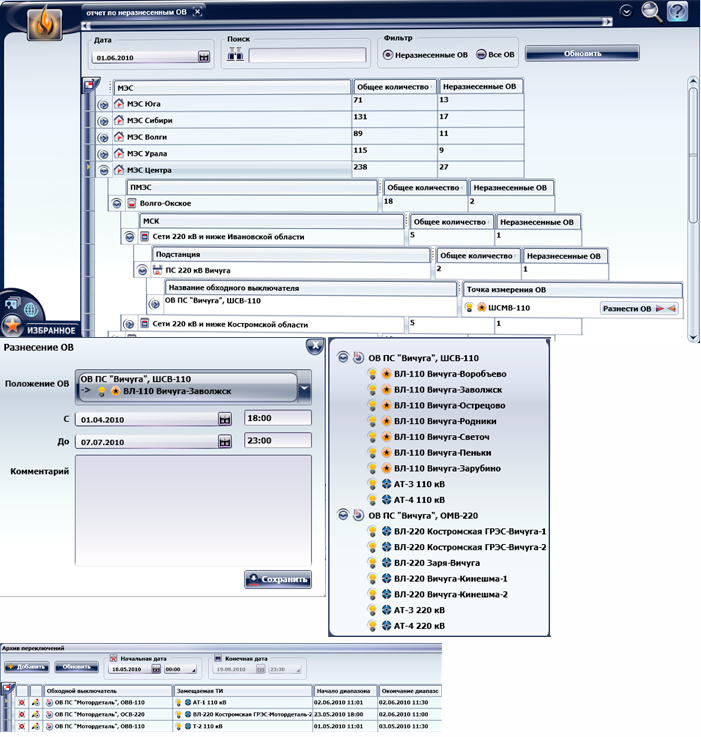
Task: Click calendar icon next to 01.04.2010
Action: tap(225, 419)
